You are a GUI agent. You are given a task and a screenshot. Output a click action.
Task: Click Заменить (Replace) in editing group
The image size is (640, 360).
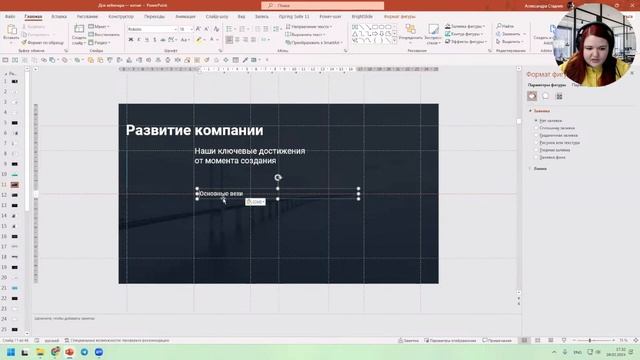[x=511, y=34]
